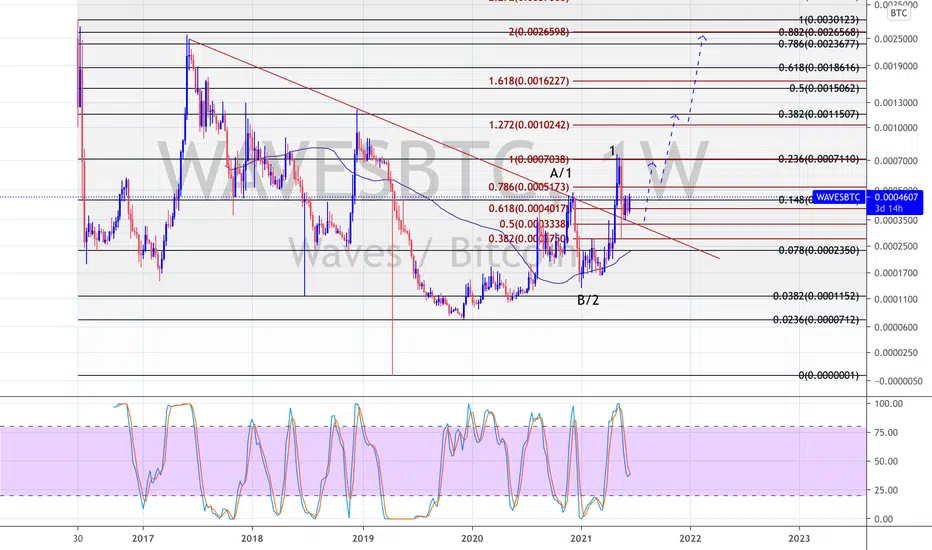Select the Fibonacci label 0.078(0.0002350)

tap(819, 250)
